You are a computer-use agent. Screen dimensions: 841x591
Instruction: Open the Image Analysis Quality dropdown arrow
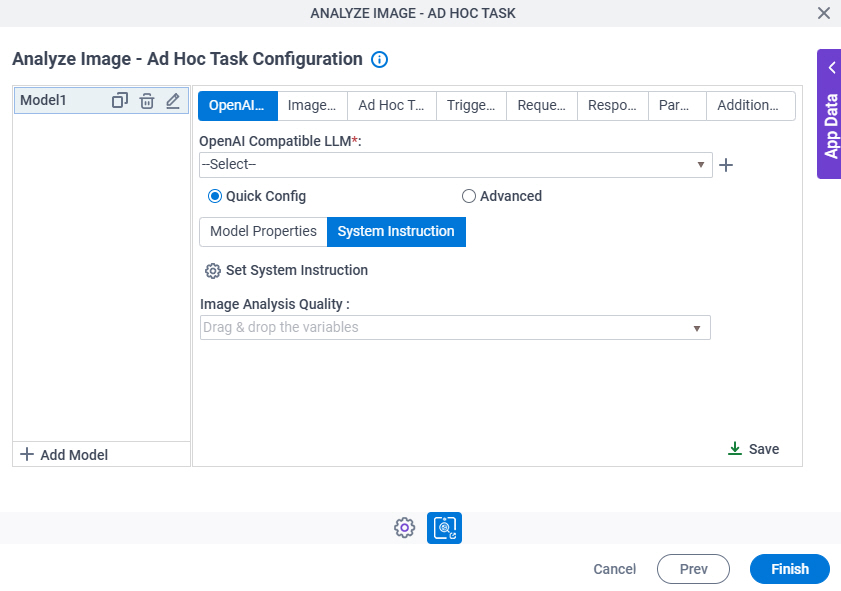click(x=697, y=328)
